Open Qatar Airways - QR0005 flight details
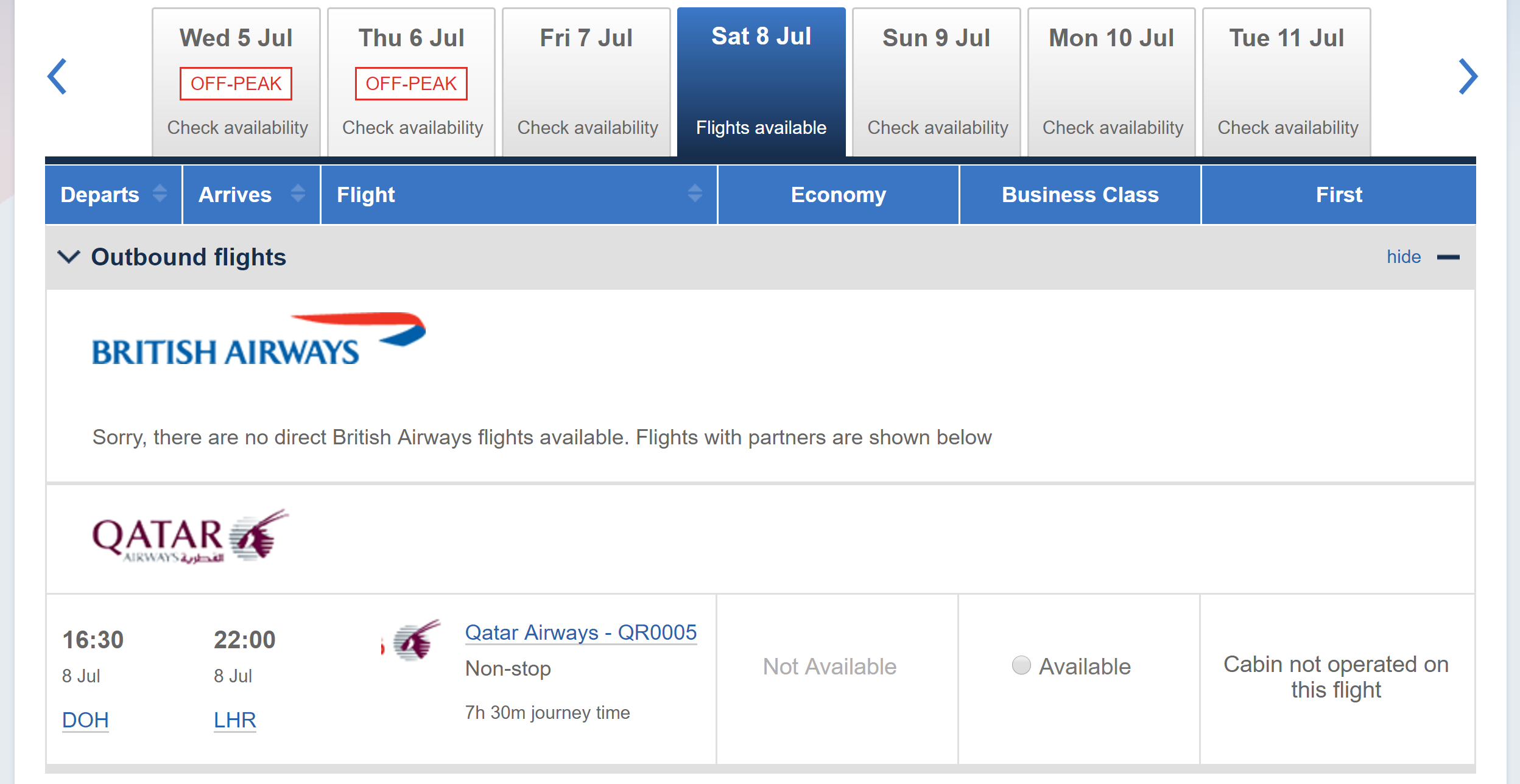The width and height of the screenshot is (1520, 784). 580,633
